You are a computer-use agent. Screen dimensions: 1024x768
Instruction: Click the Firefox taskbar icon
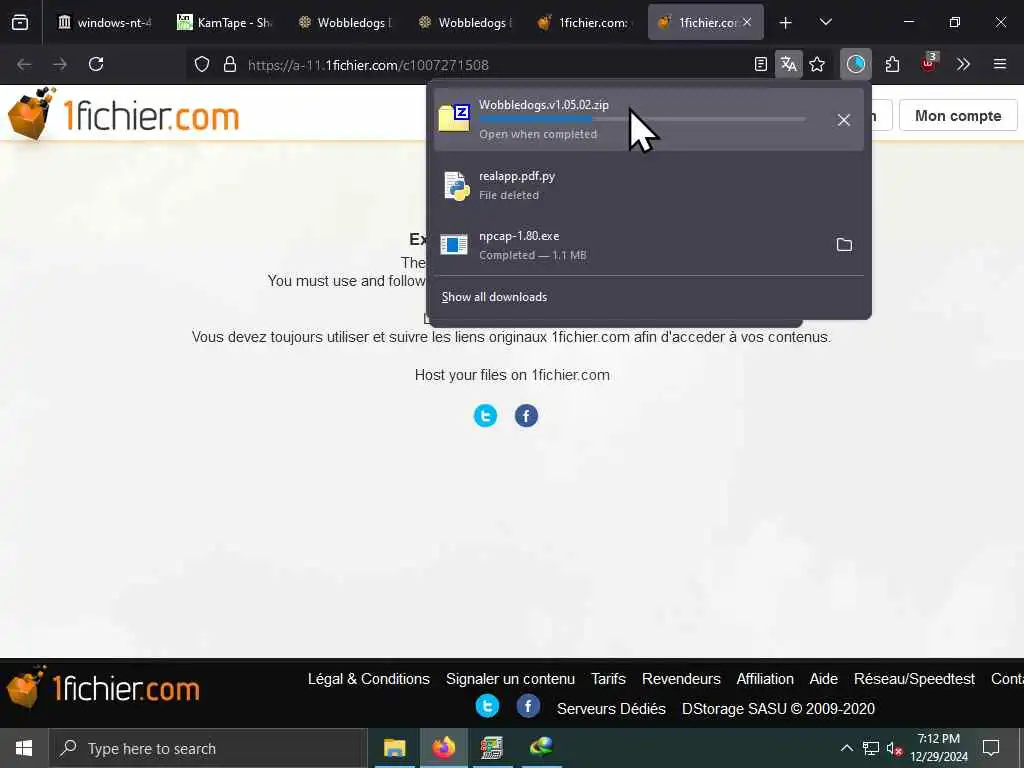[x=443, y=748]
